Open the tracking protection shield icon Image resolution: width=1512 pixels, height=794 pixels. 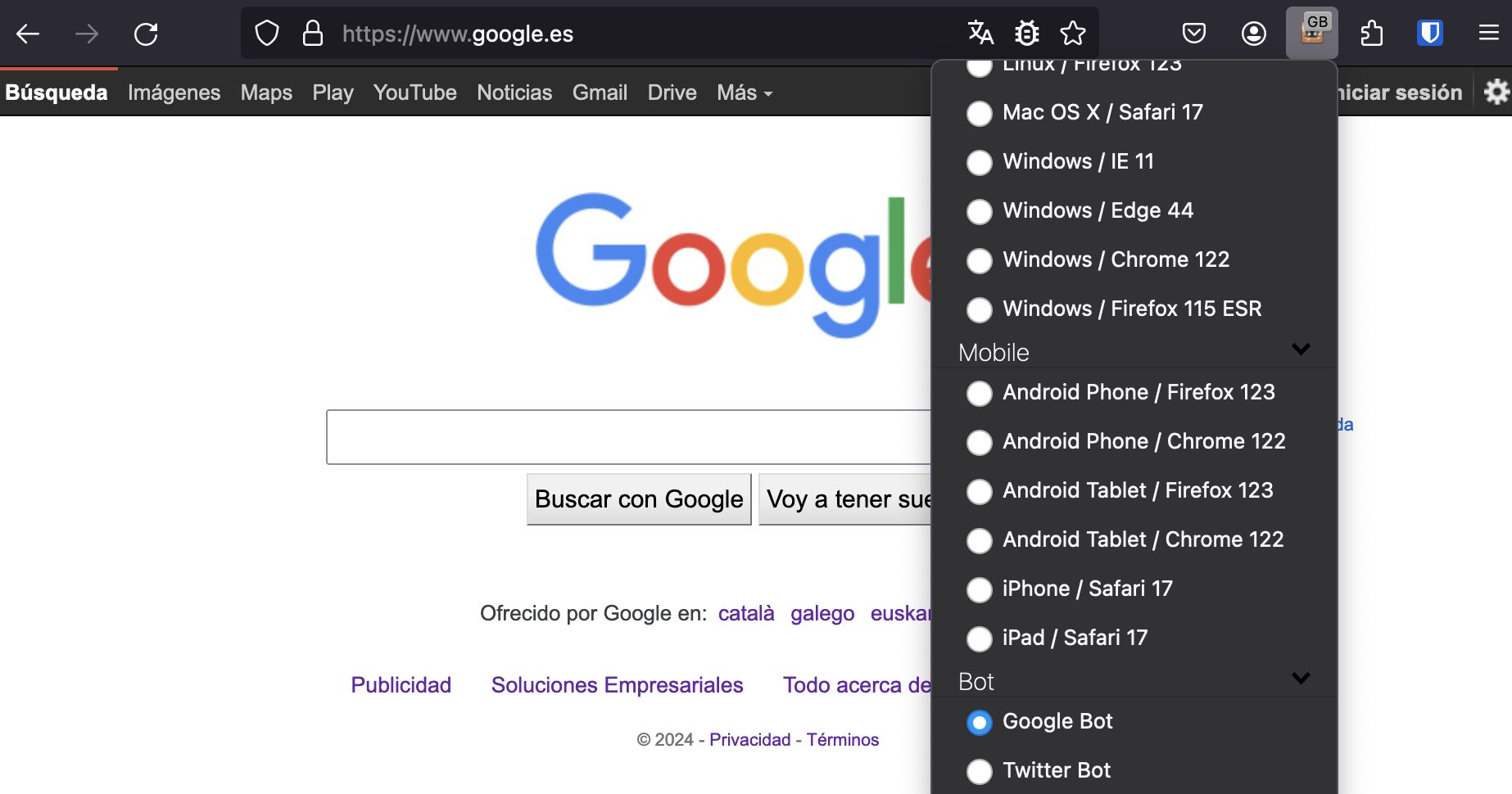click(x=267, y=34)
